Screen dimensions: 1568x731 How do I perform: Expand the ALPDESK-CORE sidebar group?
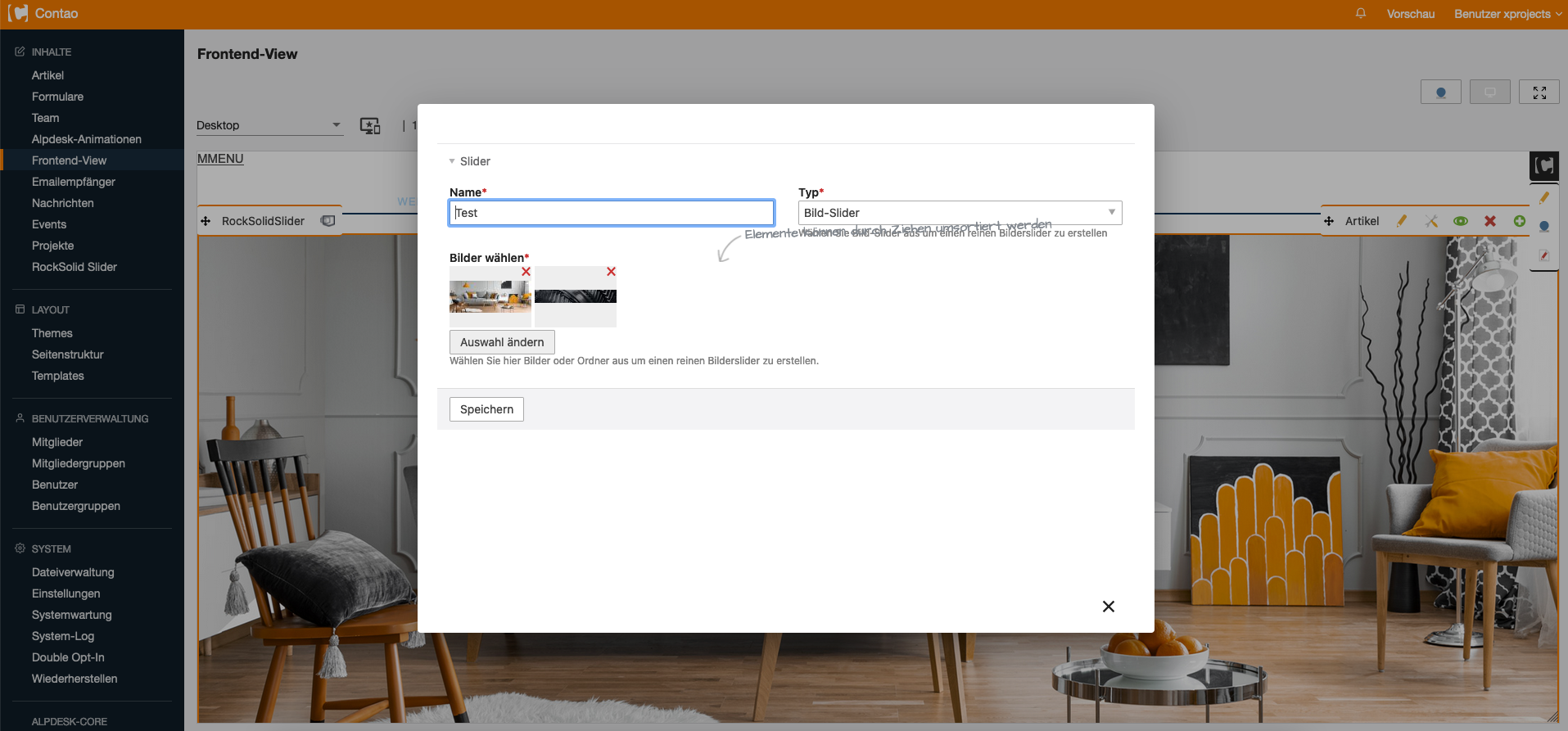(x=70, y=721)
